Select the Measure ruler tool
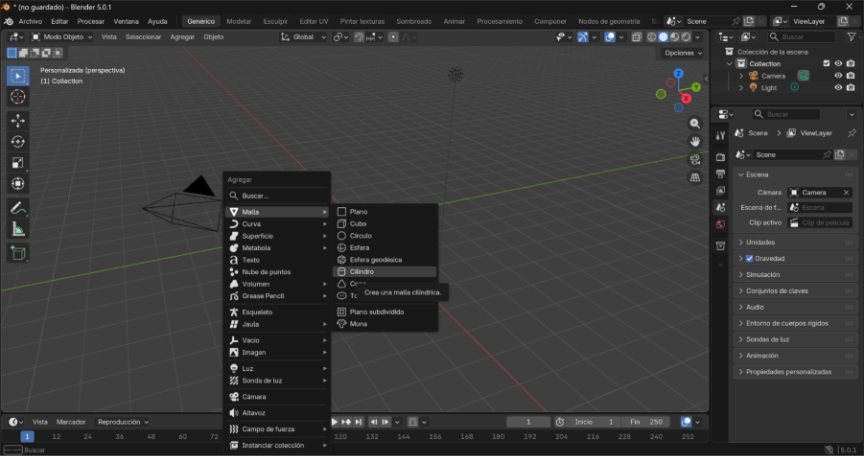The height and width of the screenshot is (456, 864). pos(18,230)
